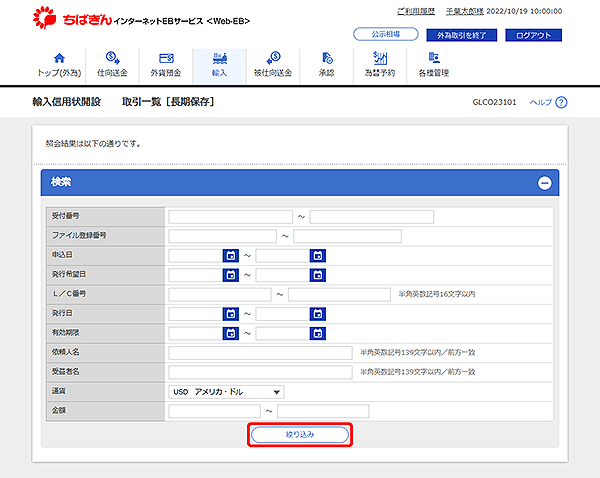Open 発行日 end date calendar
600x478 pixels.
click(x=318, y=314)
